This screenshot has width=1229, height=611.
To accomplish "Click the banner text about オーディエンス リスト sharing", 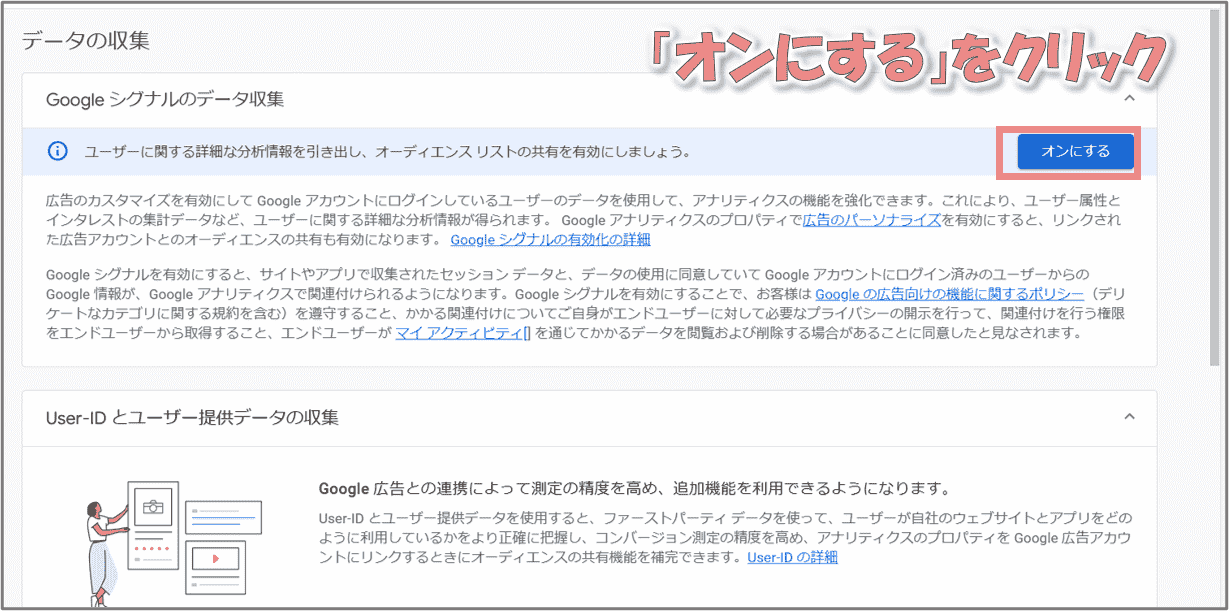I will (x=387, y=152).
